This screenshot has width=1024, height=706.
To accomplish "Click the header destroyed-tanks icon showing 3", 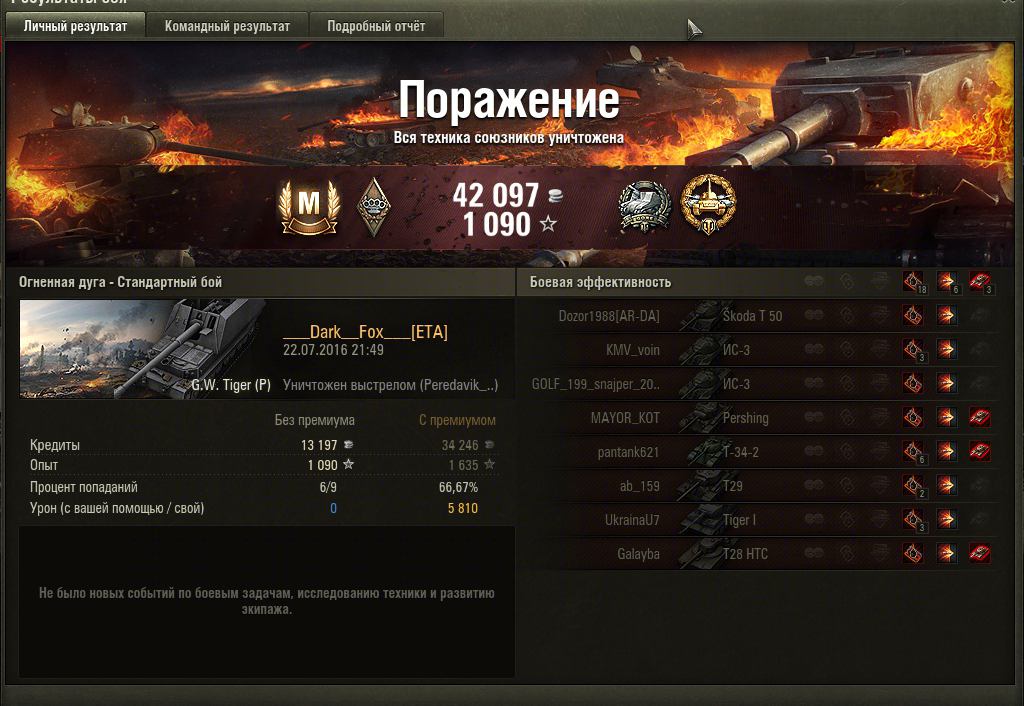I will coord(980,282).
